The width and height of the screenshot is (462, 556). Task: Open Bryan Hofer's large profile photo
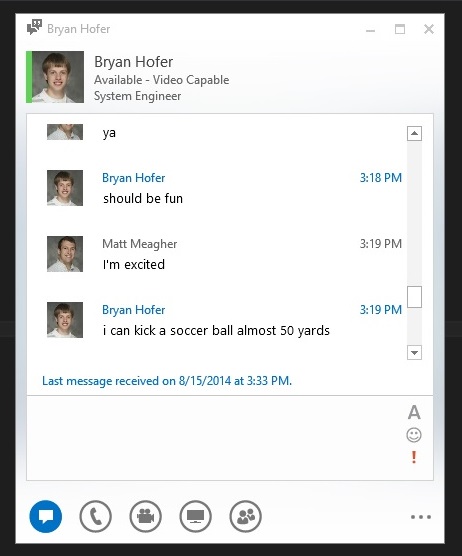(58, 77)
